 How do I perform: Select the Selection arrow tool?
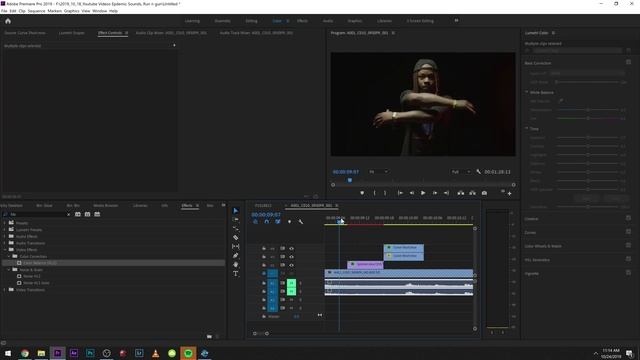pyautogui.click(x=236, y=211)
